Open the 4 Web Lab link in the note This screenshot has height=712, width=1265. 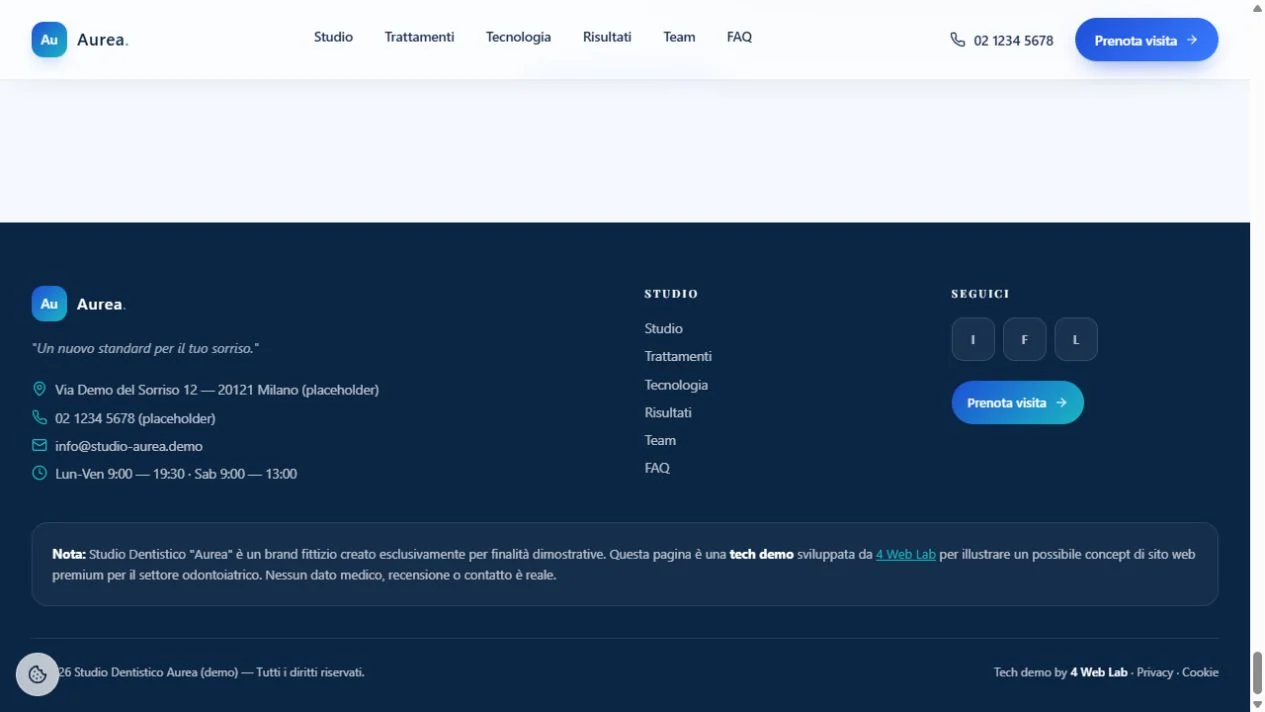[905, 554]
